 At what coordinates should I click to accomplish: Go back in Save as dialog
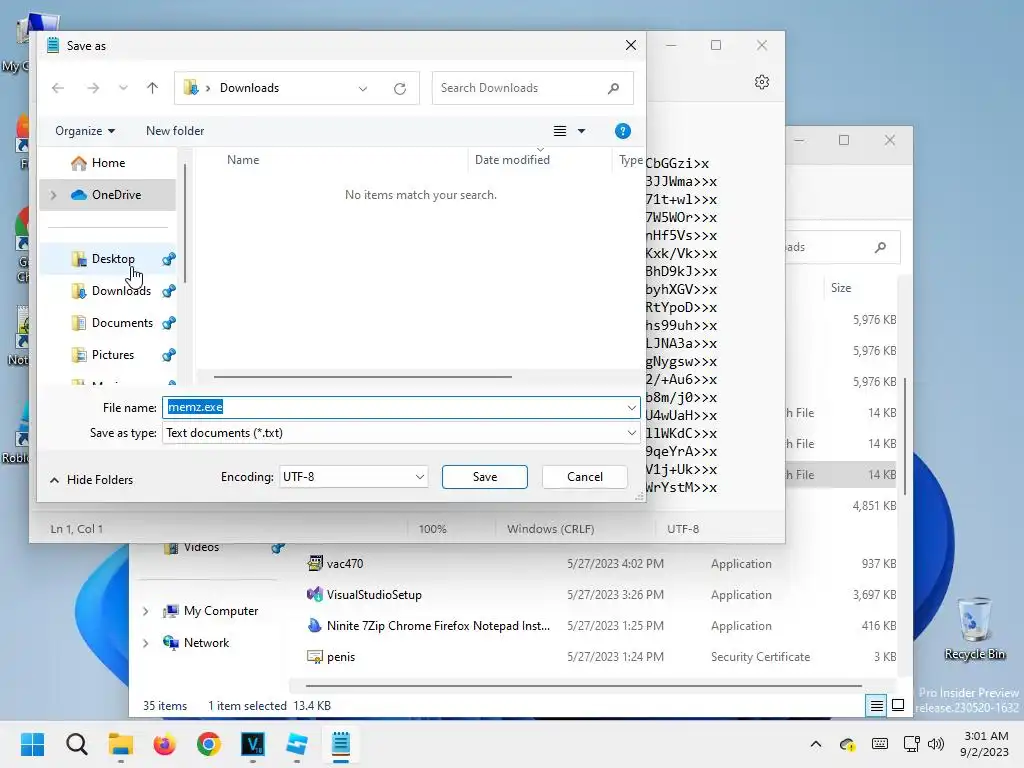point(58,88)
